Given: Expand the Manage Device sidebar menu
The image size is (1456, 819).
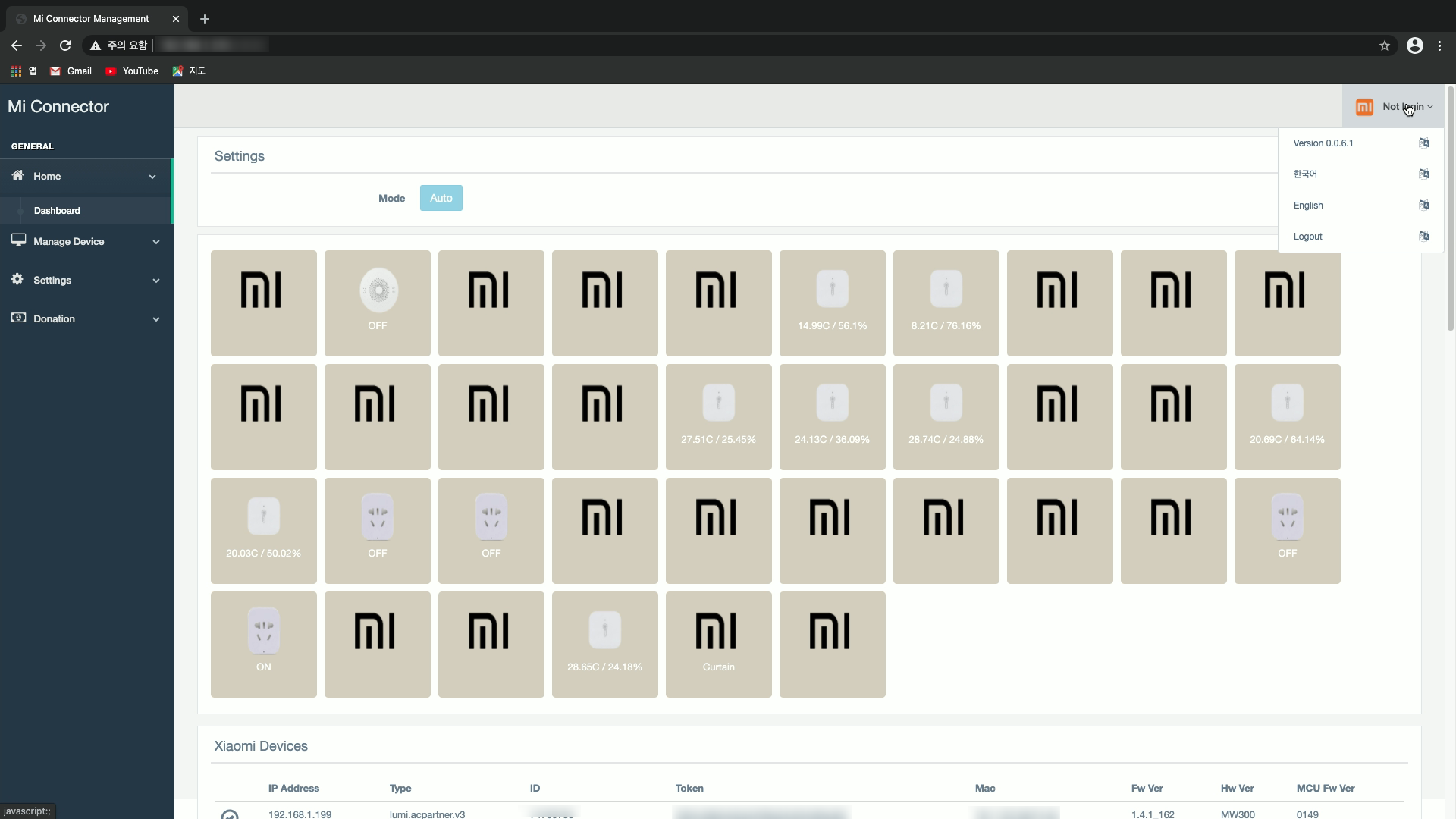Looking at the screenshot, I should pos(86,242).
